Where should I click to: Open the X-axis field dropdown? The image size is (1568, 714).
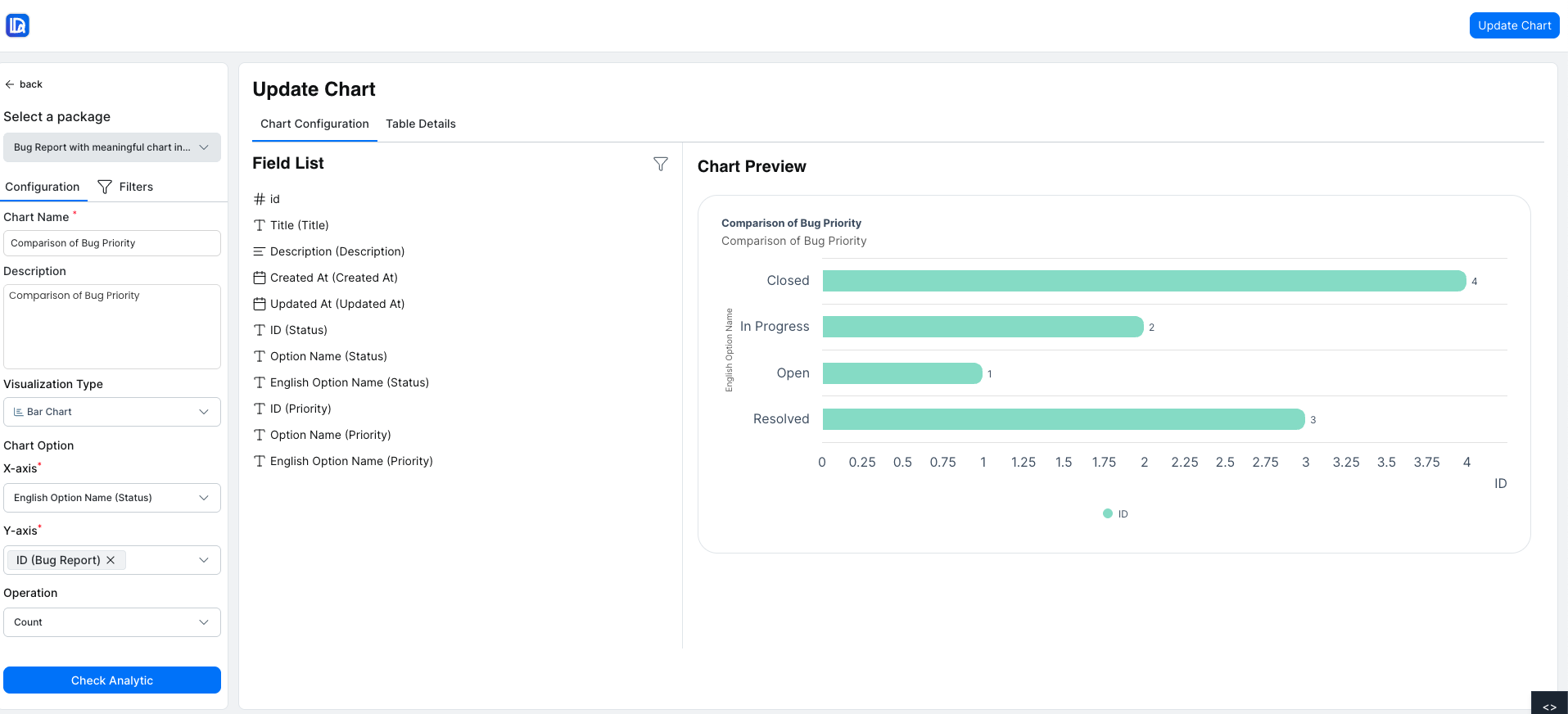(x=112, y=498)
